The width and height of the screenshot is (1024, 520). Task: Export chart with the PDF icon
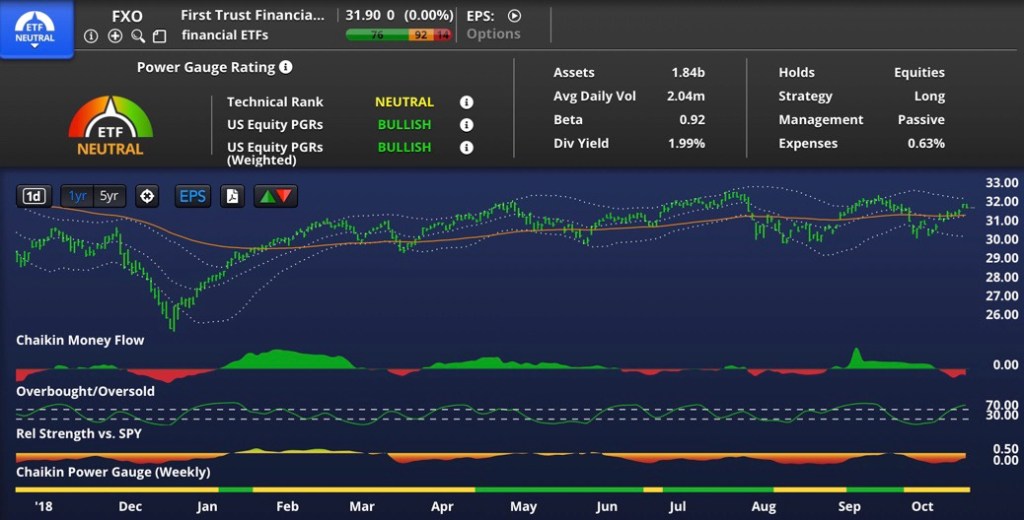pos(232,196)
